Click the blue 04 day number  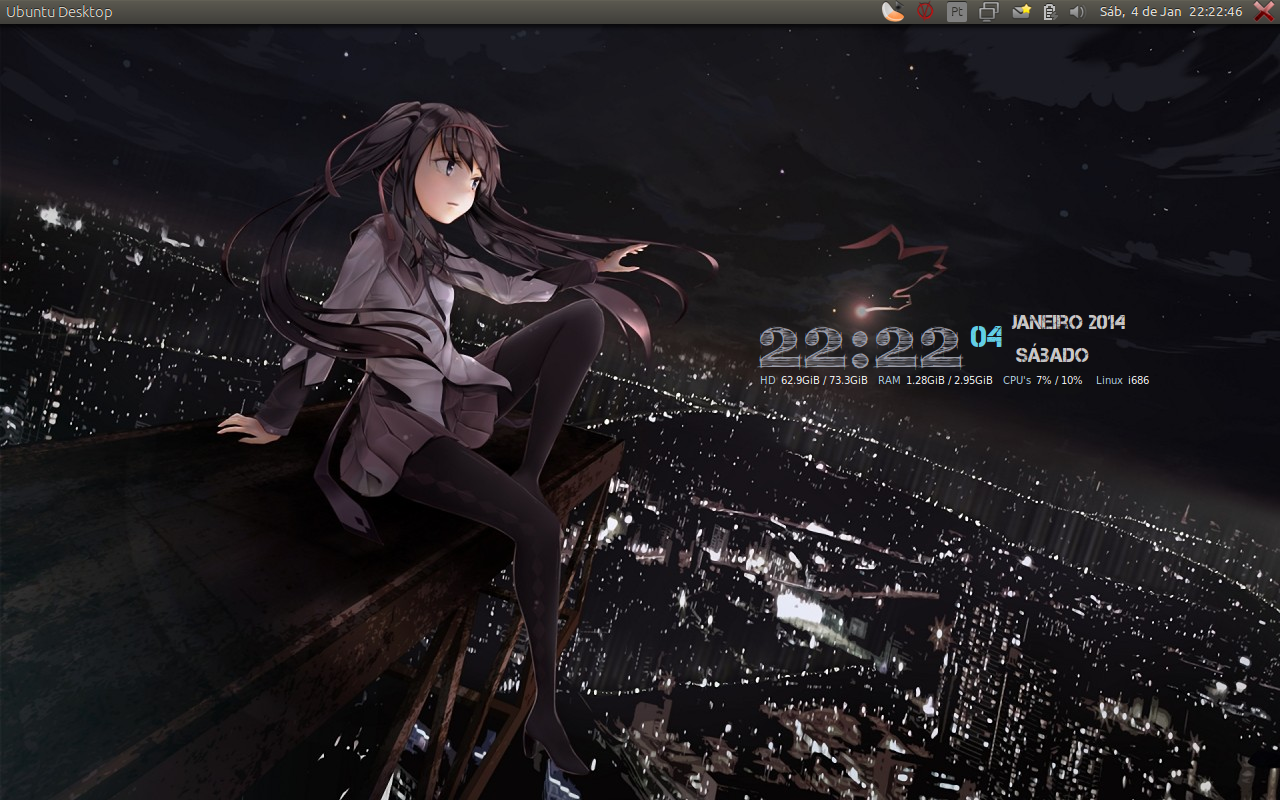pos(986,337)
